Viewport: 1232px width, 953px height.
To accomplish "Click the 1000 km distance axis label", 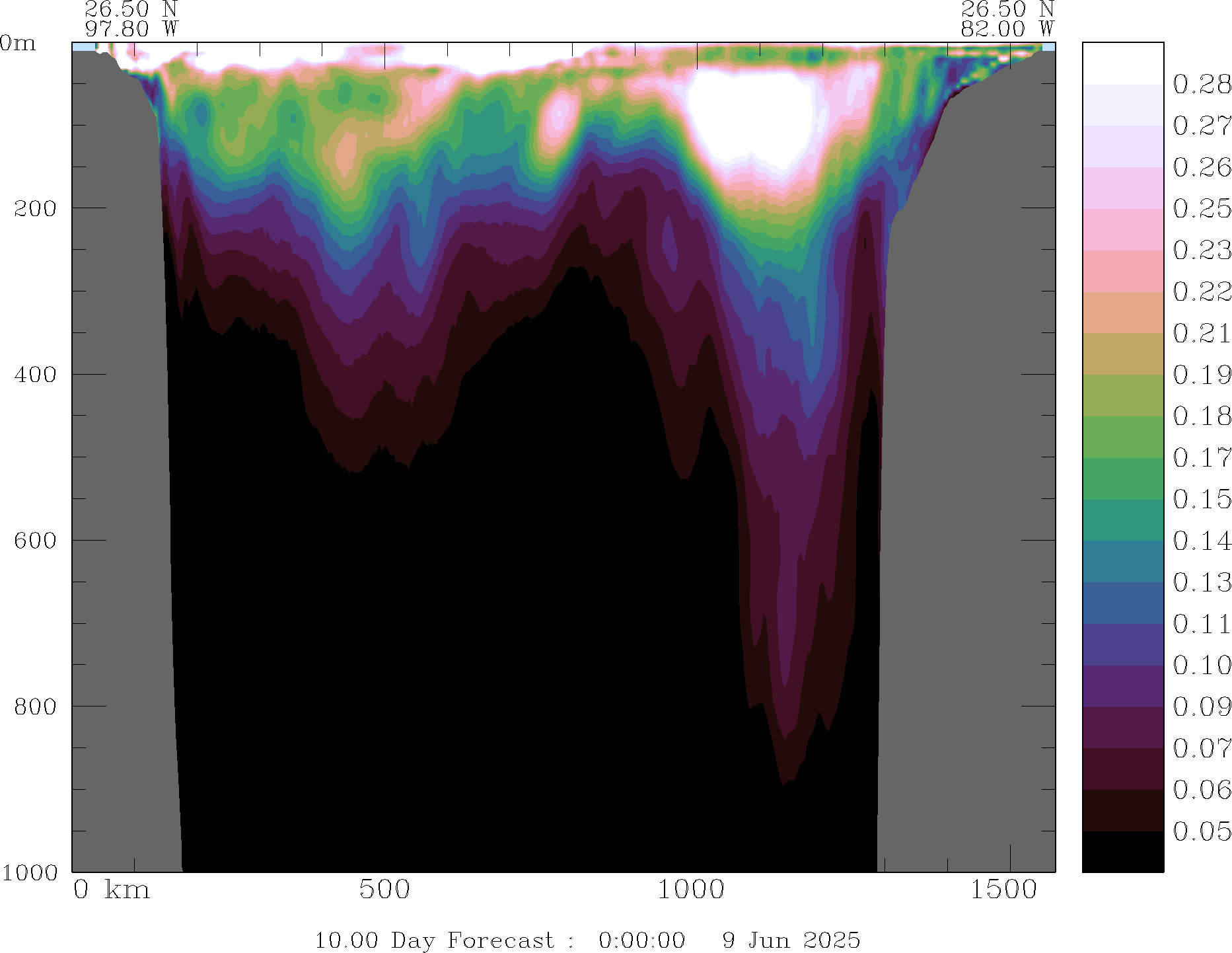I will [691, 890].
